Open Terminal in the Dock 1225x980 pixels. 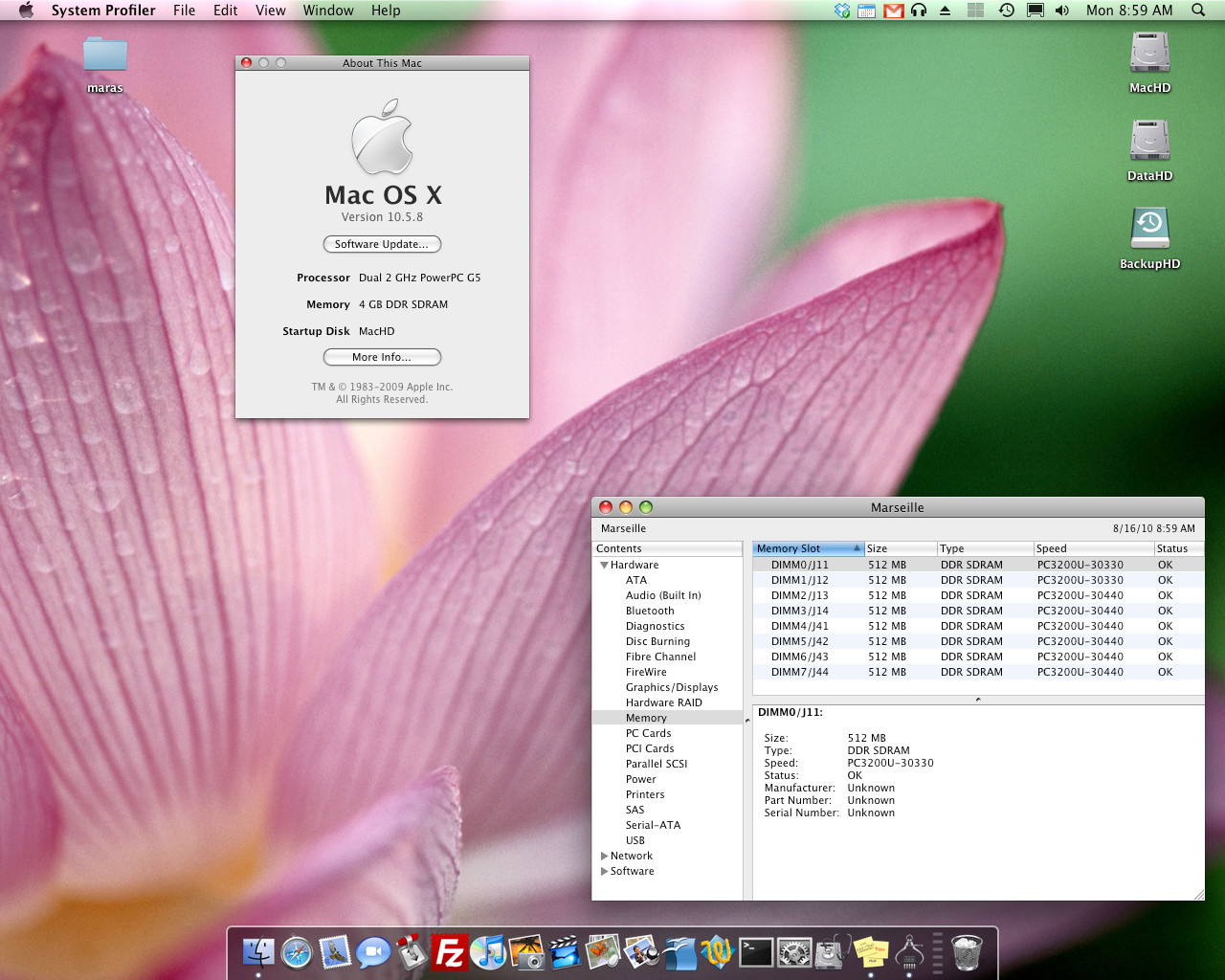(755, 952)
